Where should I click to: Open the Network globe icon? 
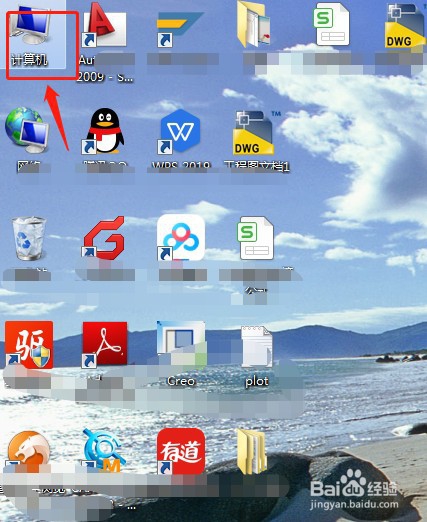click(27, 131)
